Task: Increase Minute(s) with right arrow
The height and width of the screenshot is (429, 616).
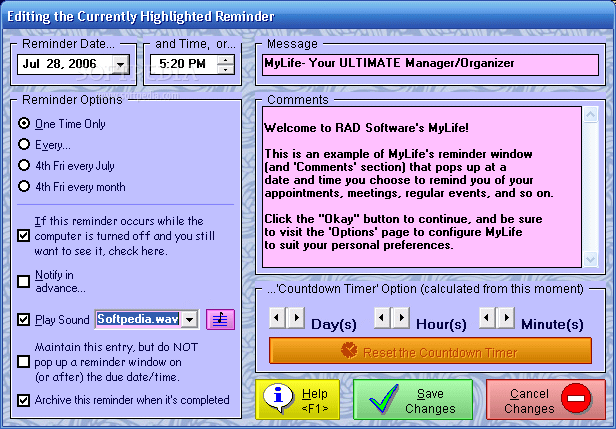Action: pyautogui.click(x=506, y=317)
